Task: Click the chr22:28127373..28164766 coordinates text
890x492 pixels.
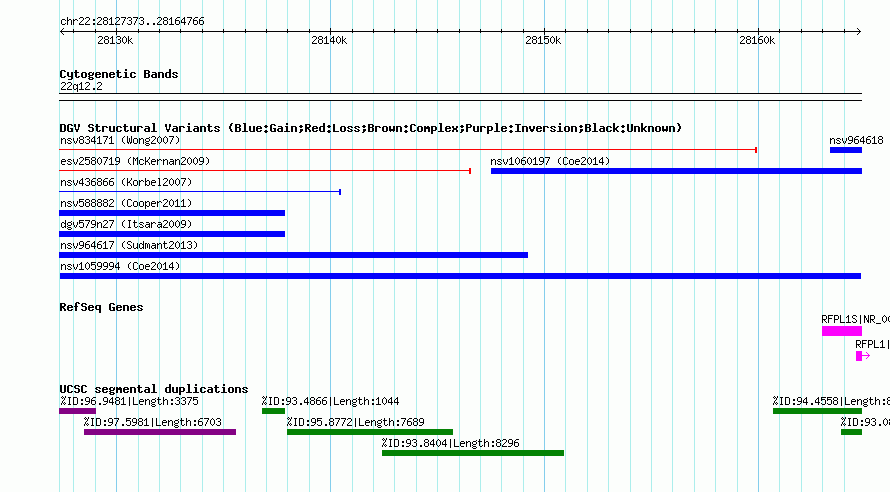Action: (x=132, y=21)
